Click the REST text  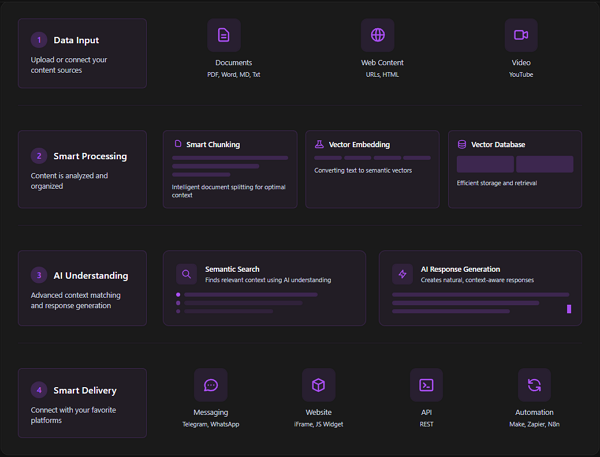pyautogui.click(x=426, y=424)
